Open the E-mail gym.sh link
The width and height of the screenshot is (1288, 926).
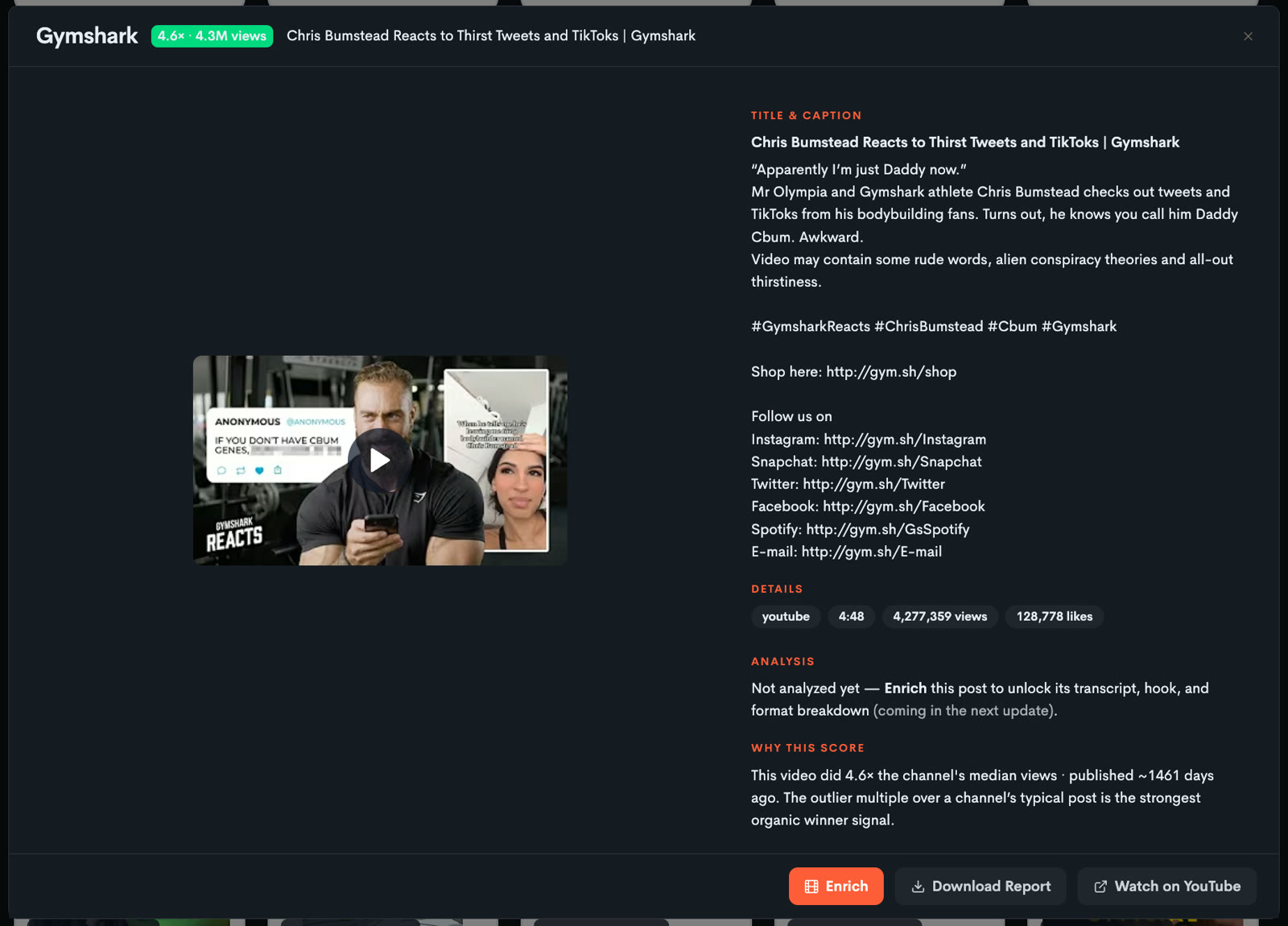pos(872,552)
